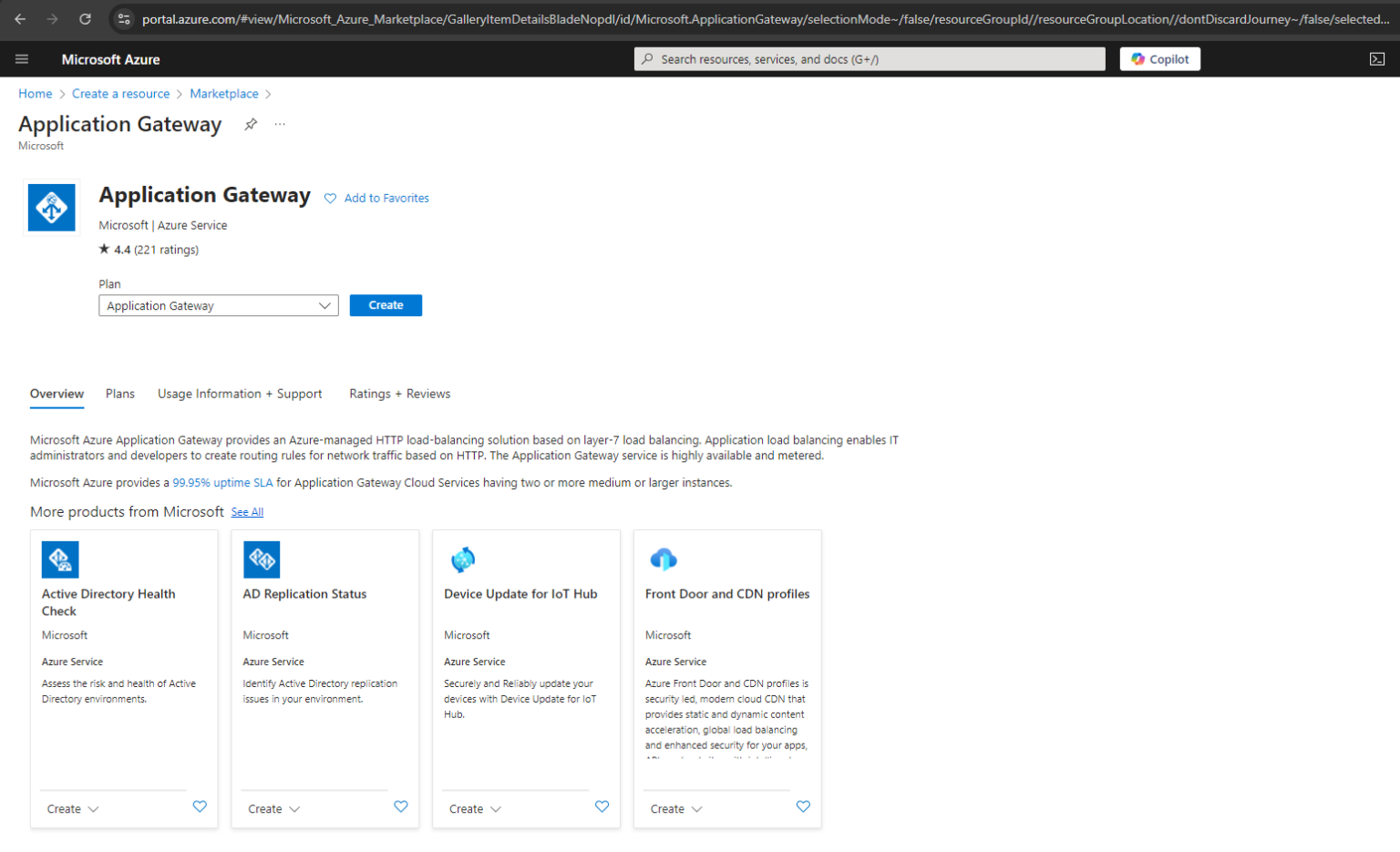
Task: Open Copilot in the Azure portal
Action: (1159, 58)
